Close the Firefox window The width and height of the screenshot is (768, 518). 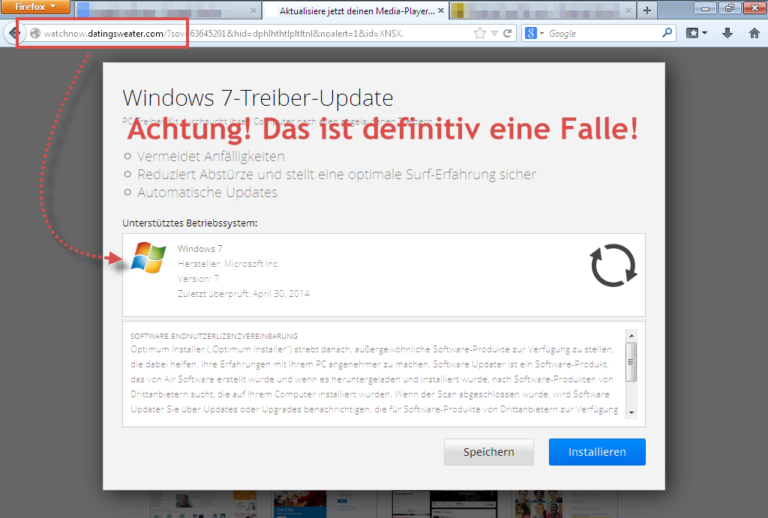pos(754,7)
